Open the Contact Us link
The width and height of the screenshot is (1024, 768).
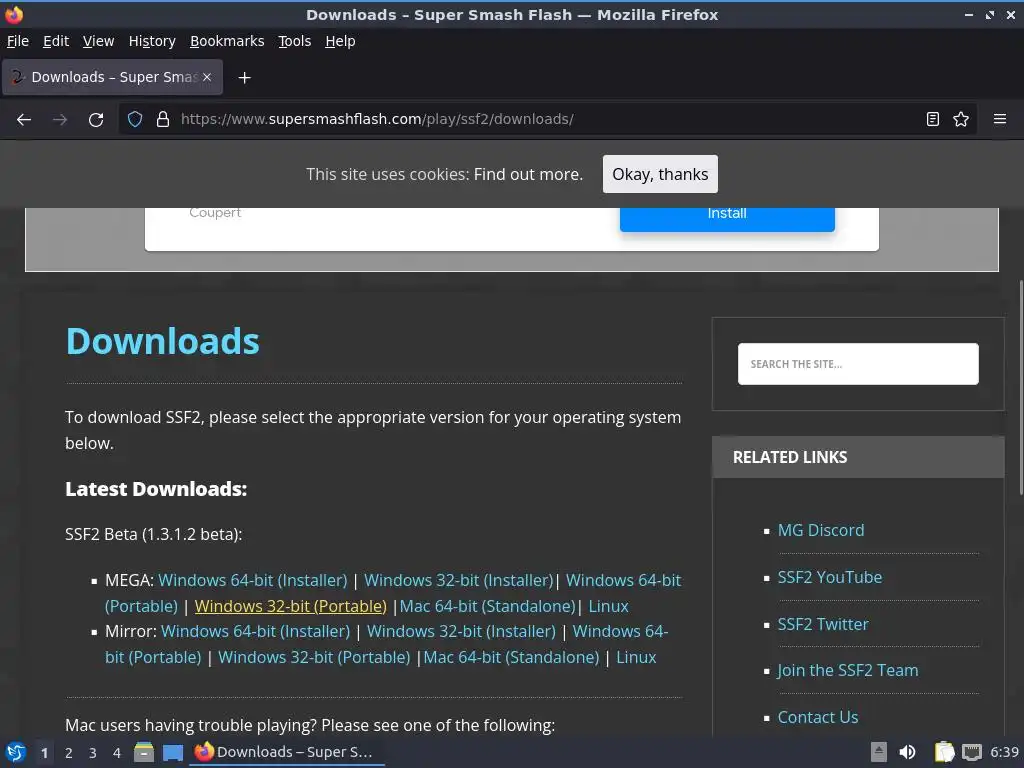pyautogui.click(x=818, y=717)
